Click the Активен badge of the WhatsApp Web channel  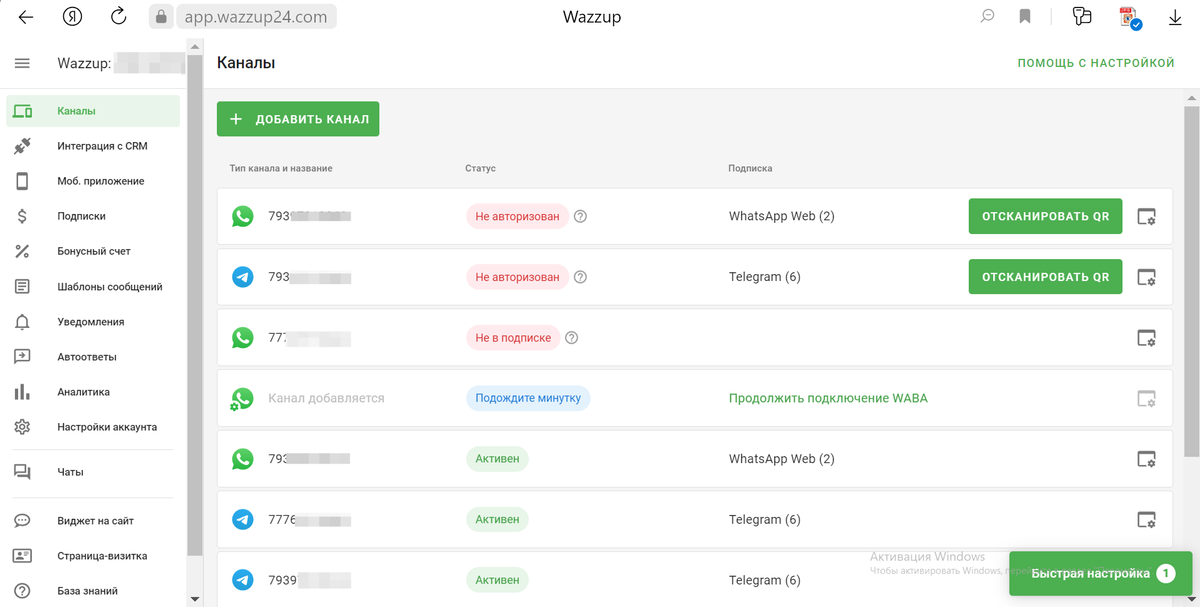click(497, 459)
